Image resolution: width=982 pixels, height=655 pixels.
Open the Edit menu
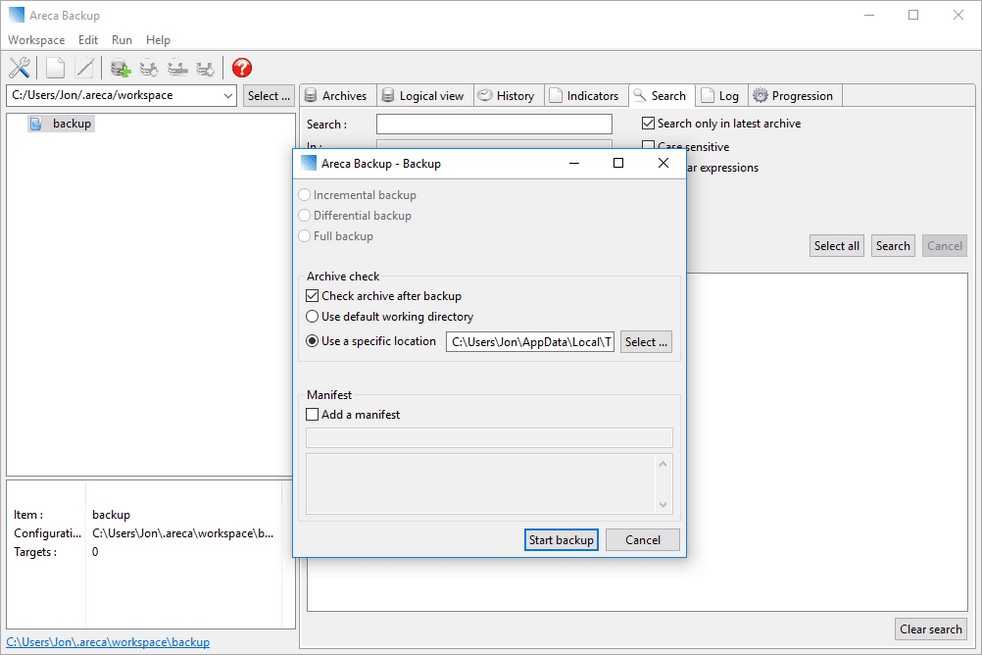pos(88,39)
